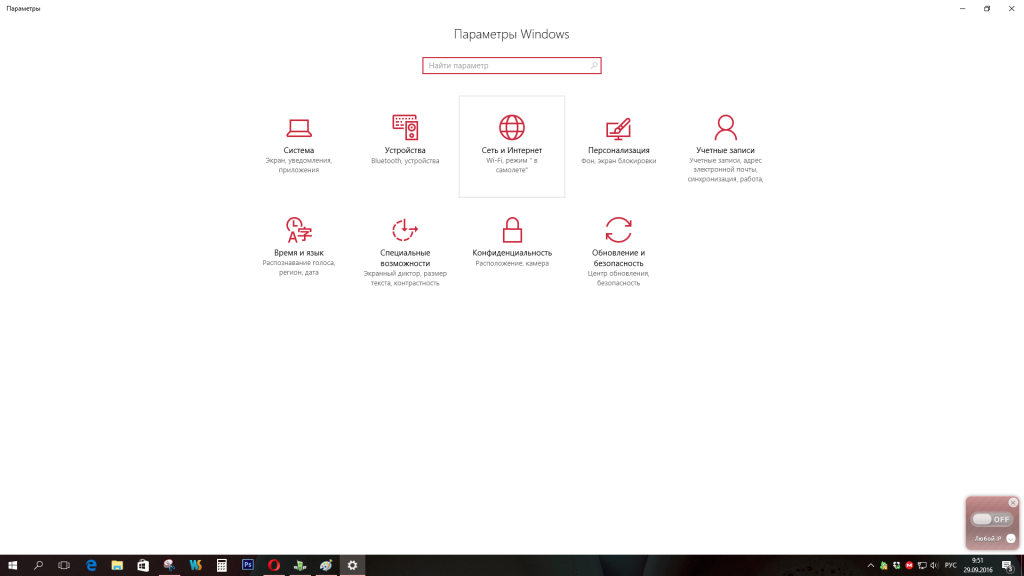Open the Устройства settings category
1024x576 pixels.
[x=405, y=146]
